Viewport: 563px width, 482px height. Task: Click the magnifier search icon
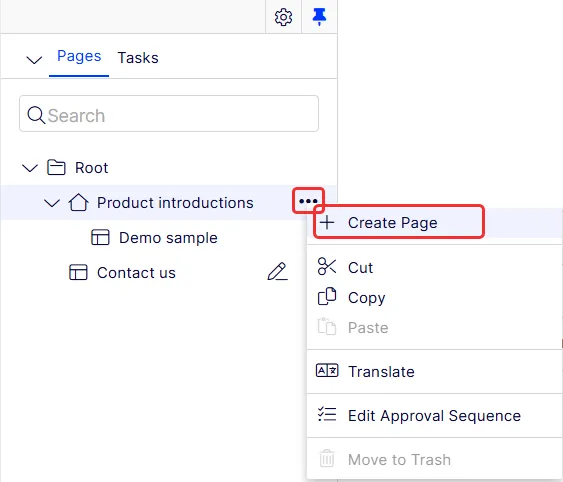coord(36,115)
